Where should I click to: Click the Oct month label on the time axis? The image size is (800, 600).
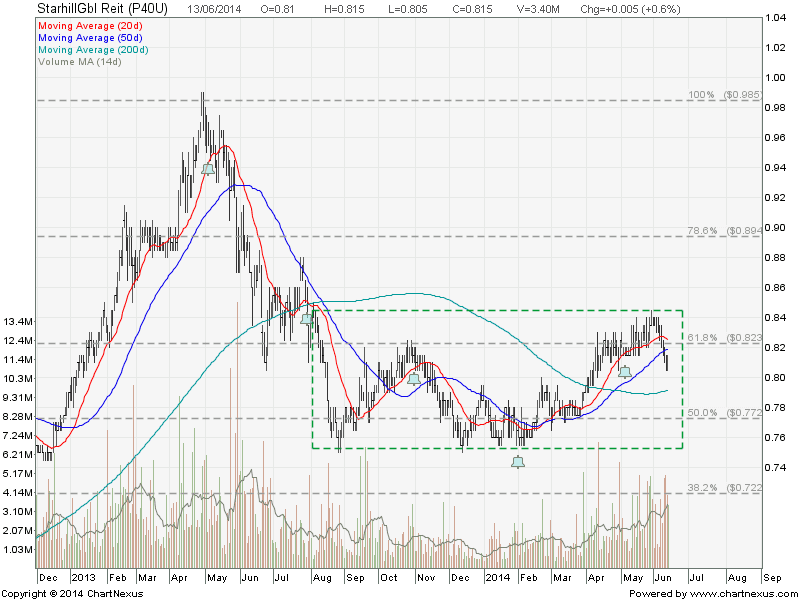click(x=389, y=578)
